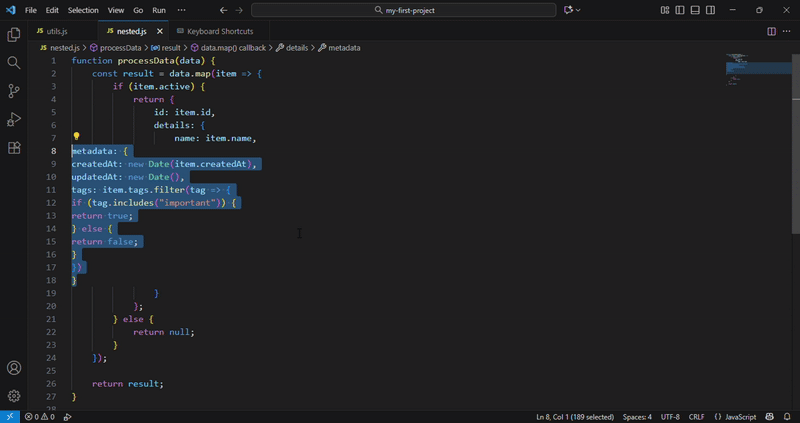The height and width of the screenshot is (423, 800).
Task: Toggle Primary Side Bar visibility
Action: pyautogui.click(x=680, y=10)
